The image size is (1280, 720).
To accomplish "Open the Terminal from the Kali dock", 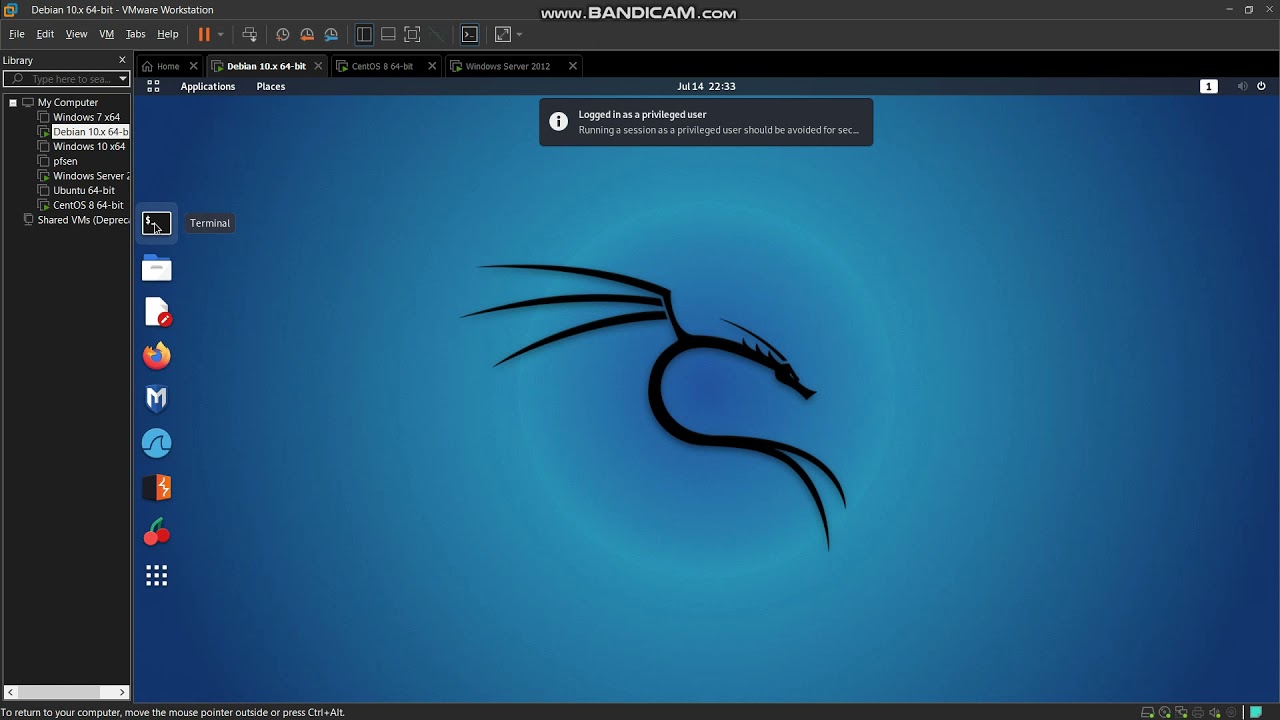I will [x=157, y=224].
